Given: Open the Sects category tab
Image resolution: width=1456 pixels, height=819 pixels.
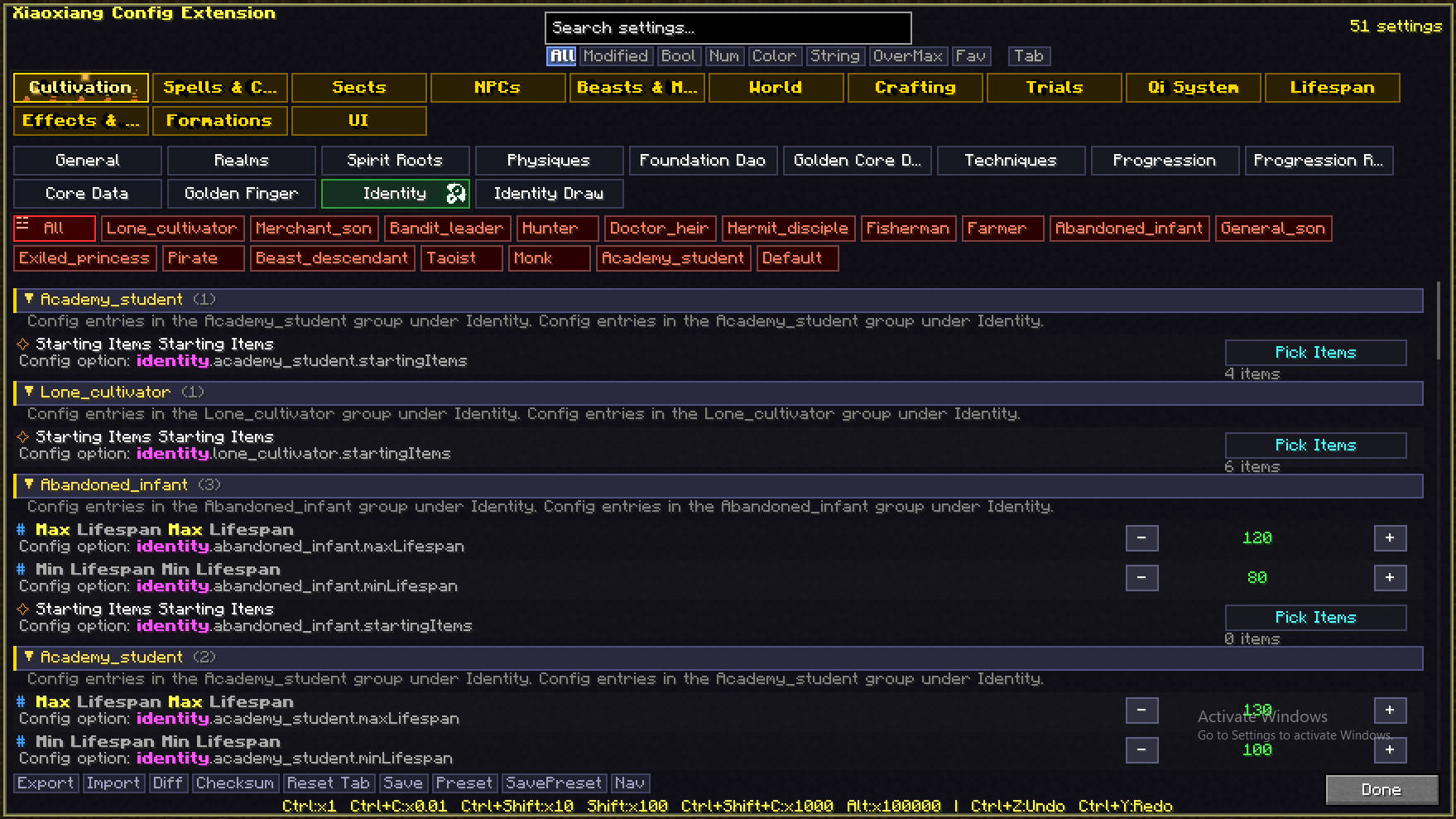Looking at the screenshot, I should click(x=359, y=88).
